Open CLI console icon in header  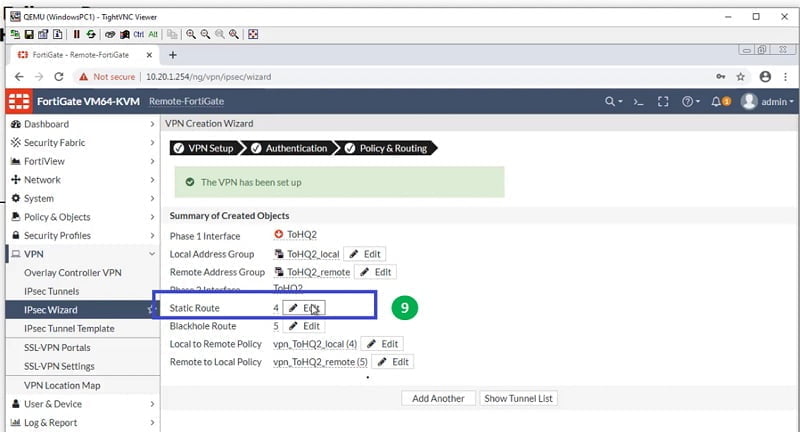(x=638, y=101)
